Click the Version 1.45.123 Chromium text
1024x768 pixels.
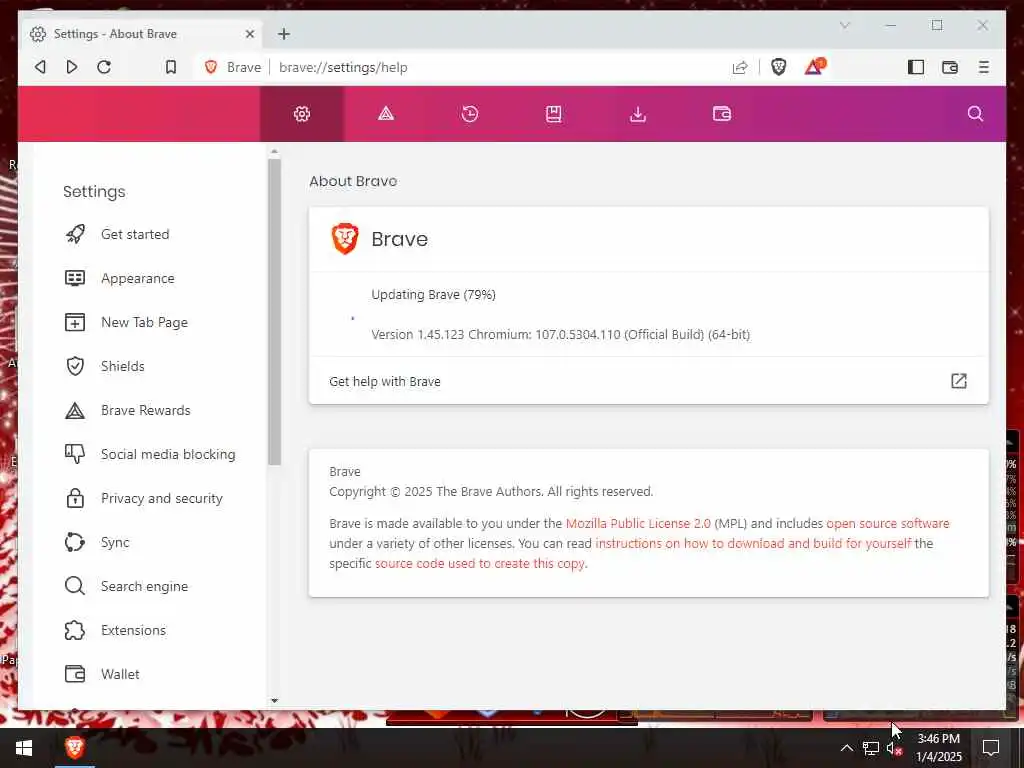pos(560,335)
